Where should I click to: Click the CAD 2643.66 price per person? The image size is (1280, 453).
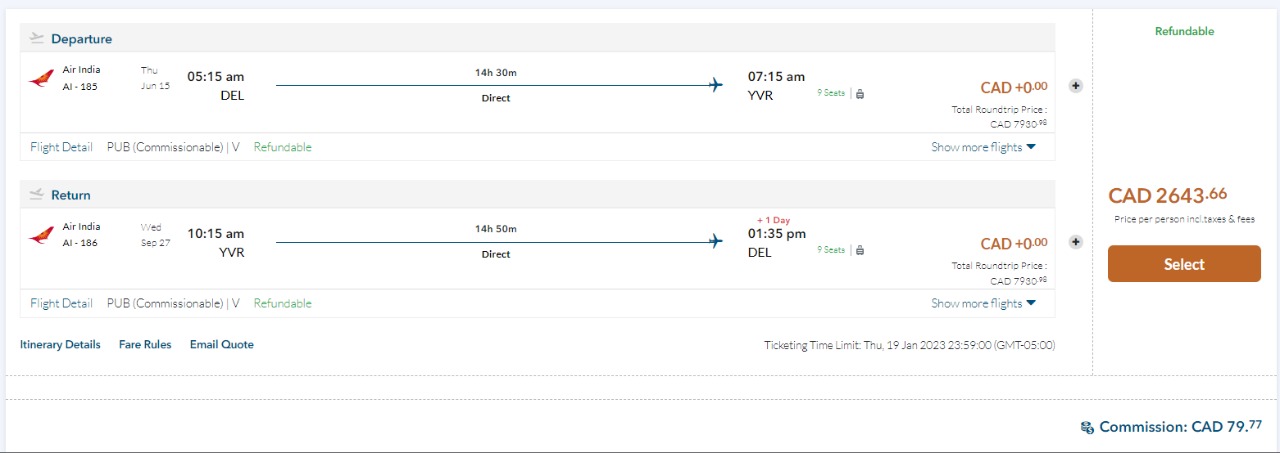click(1167, 195)
